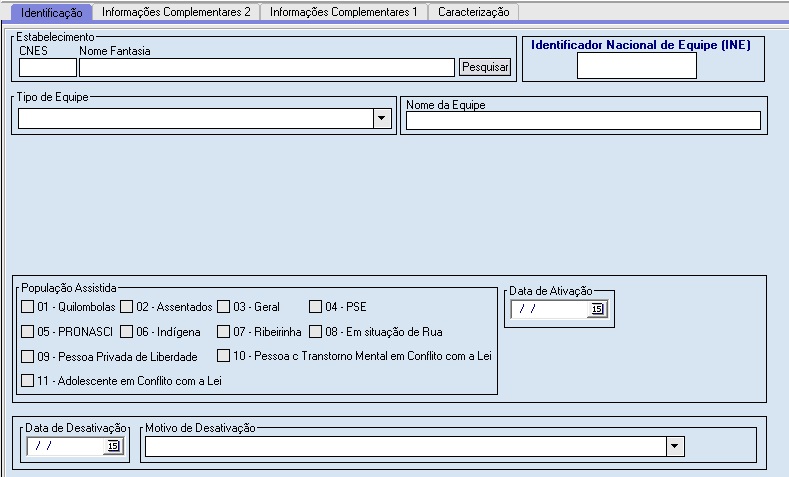Open the Caracterização tab

coord(473,12)
